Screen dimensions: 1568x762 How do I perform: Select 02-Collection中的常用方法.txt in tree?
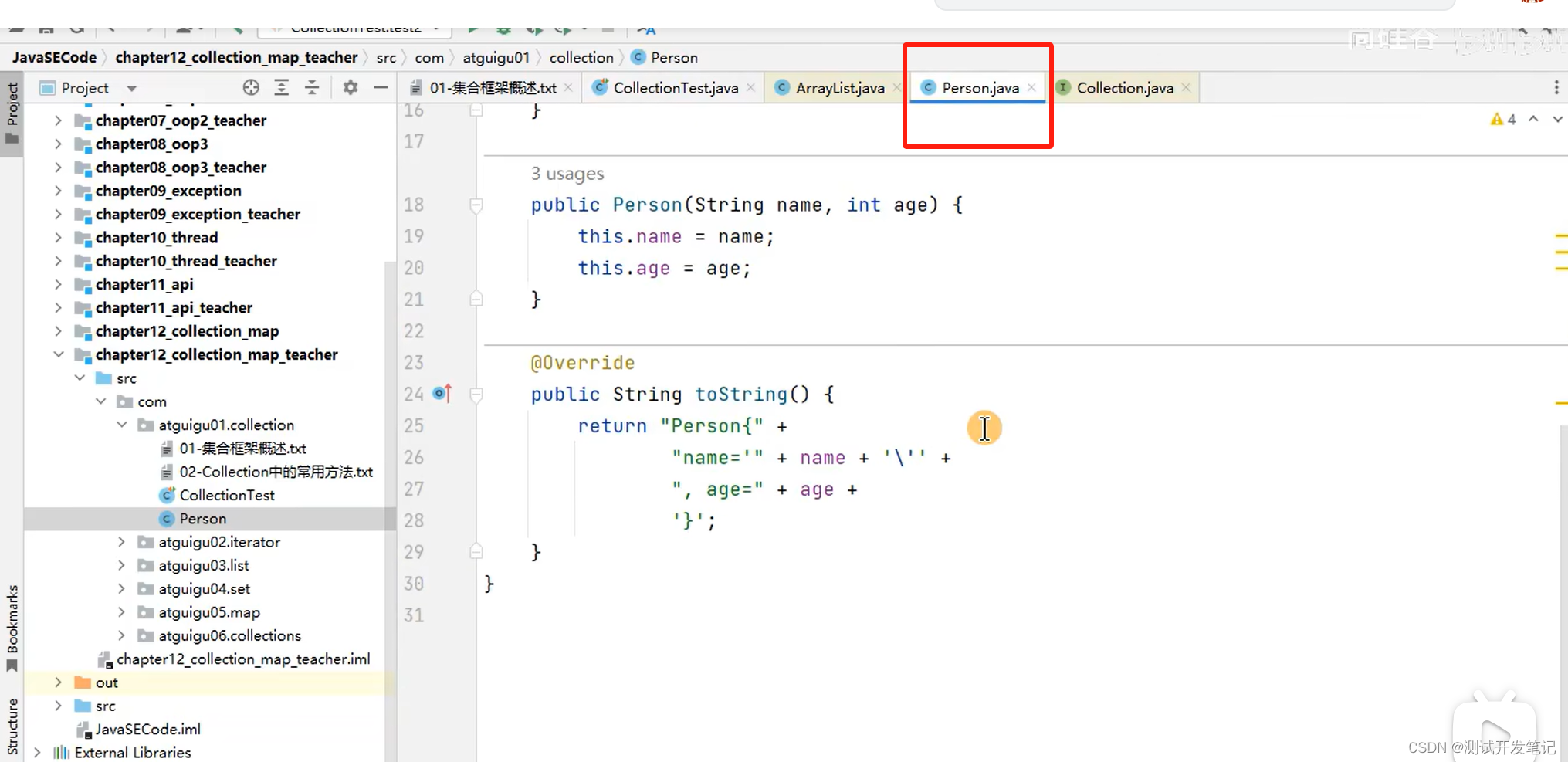pyautogui.click(x=276, y=472)
